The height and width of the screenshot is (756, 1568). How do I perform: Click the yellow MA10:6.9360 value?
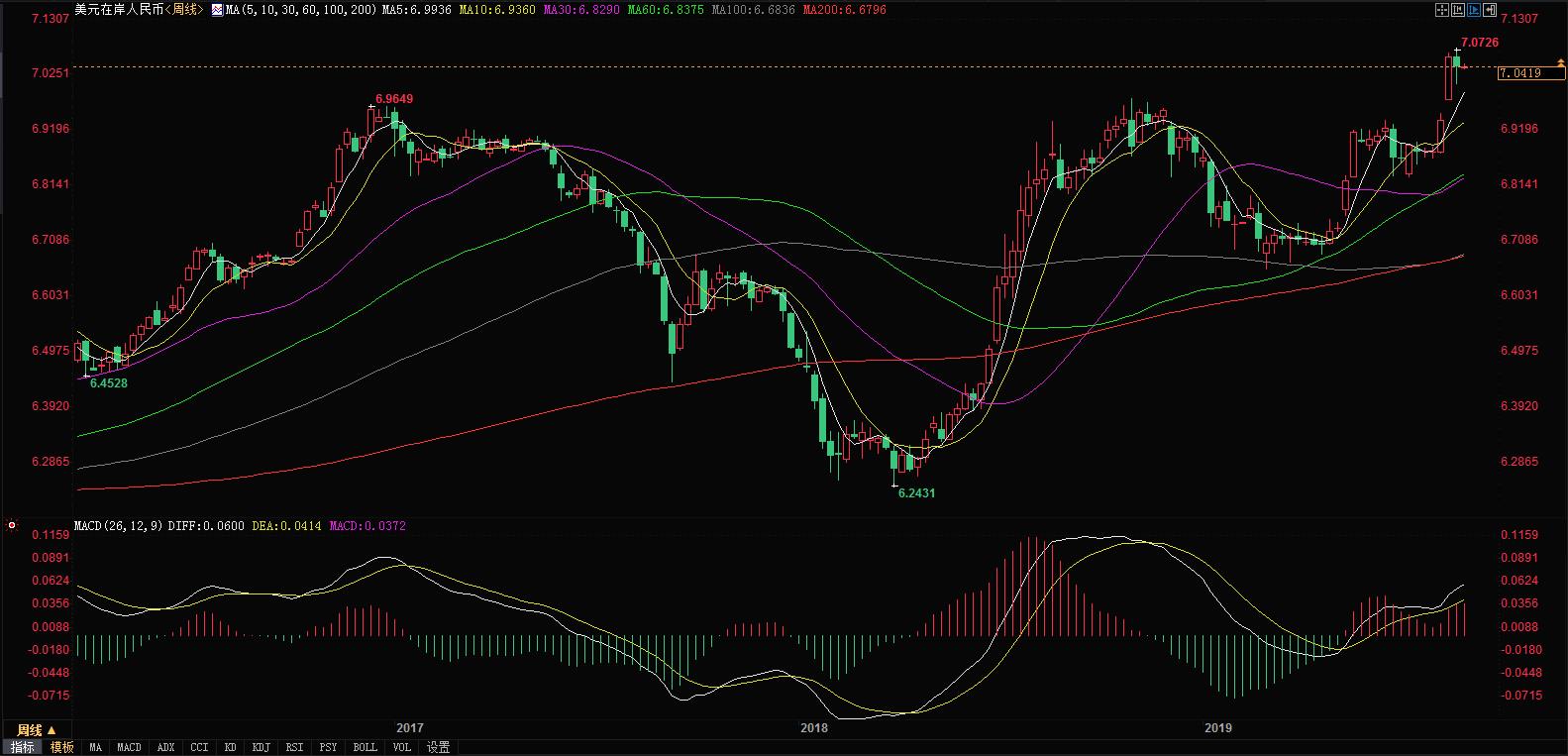pyautogui.click(x=496, y=10)
